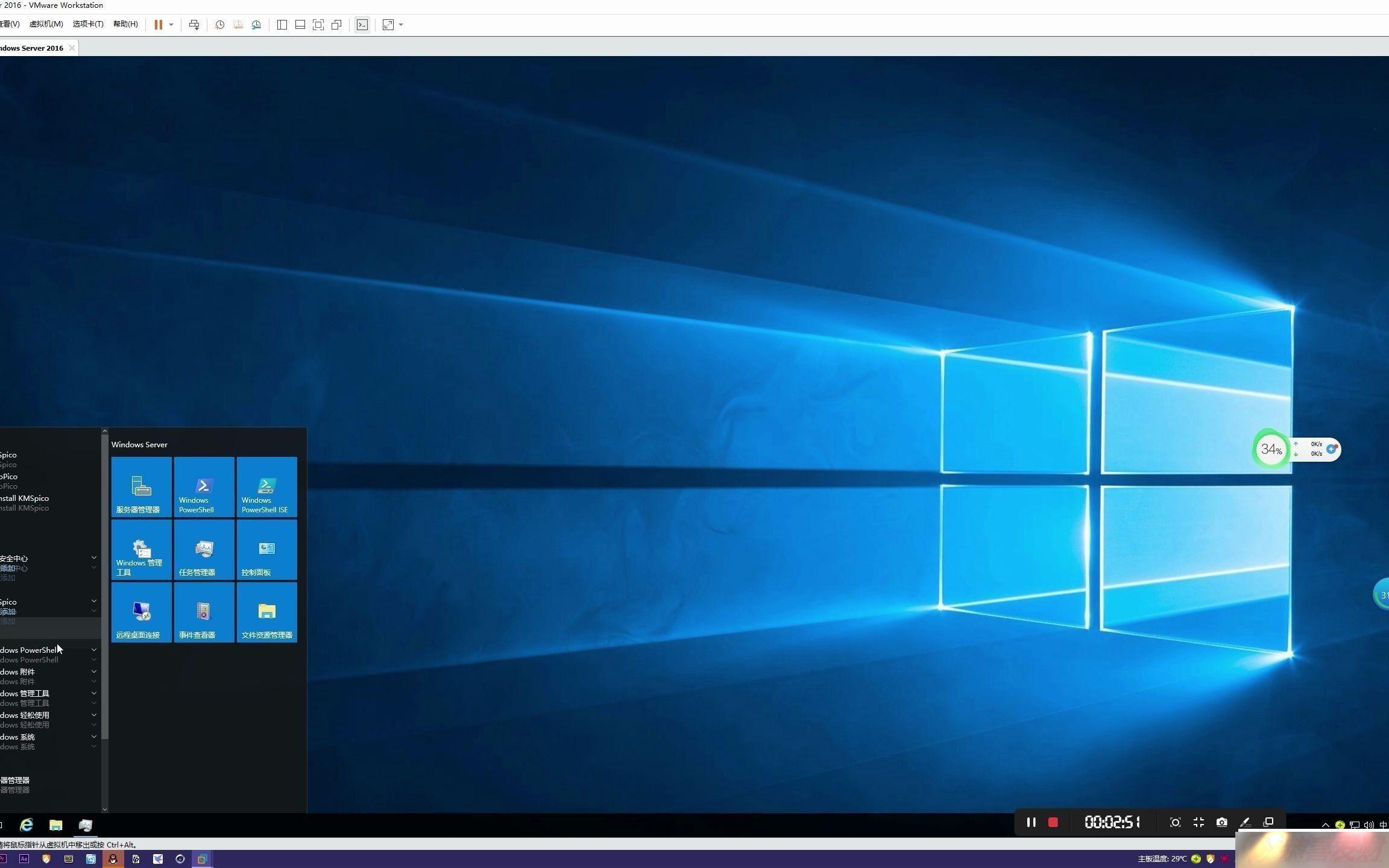Image resolution: width=1389 pixels, height=868 pixels.
Task: Expand the Windows 系统 folder chevron
Action: [94, 737]
